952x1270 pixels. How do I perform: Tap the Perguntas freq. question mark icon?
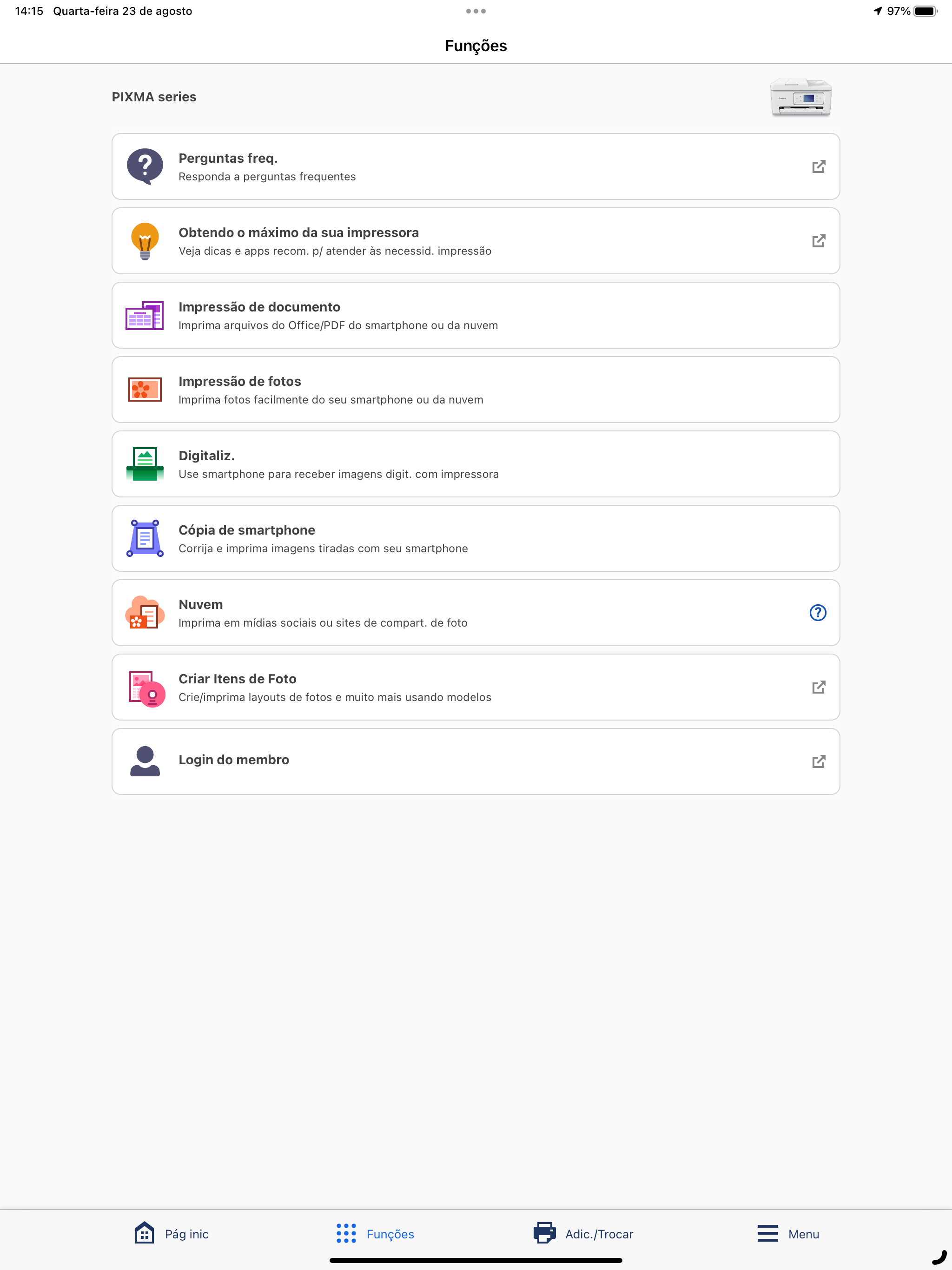click(x=145, y=166)
